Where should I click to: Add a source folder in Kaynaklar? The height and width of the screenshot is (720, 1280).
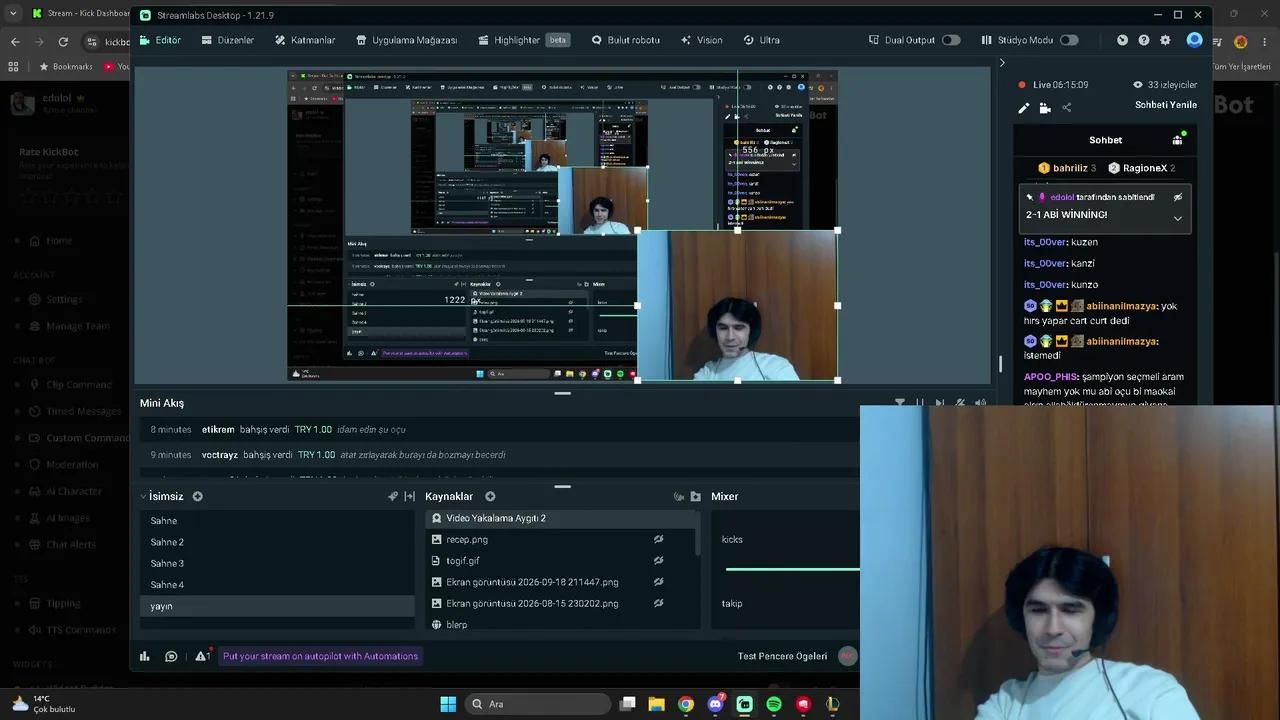point(695,496)
